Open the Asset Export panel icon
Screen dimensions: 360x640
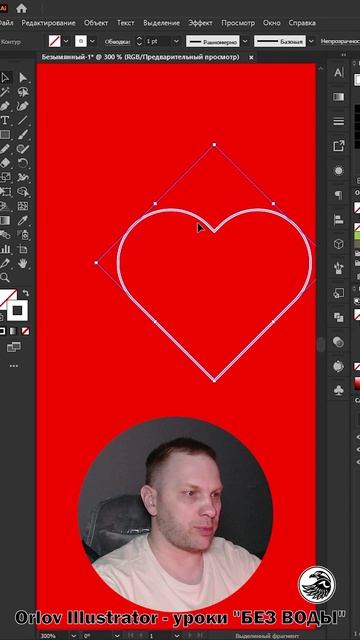338,146
